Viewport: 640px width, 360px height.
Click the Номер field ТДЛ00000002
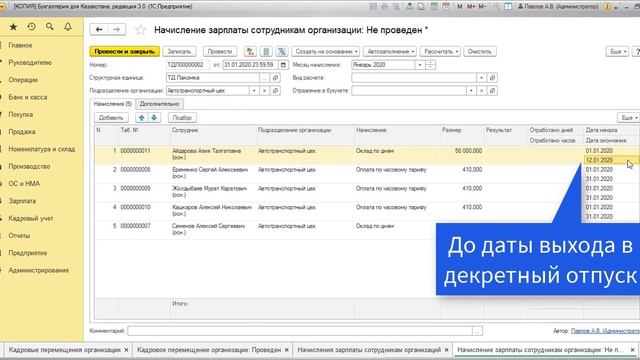pos(188,64)
